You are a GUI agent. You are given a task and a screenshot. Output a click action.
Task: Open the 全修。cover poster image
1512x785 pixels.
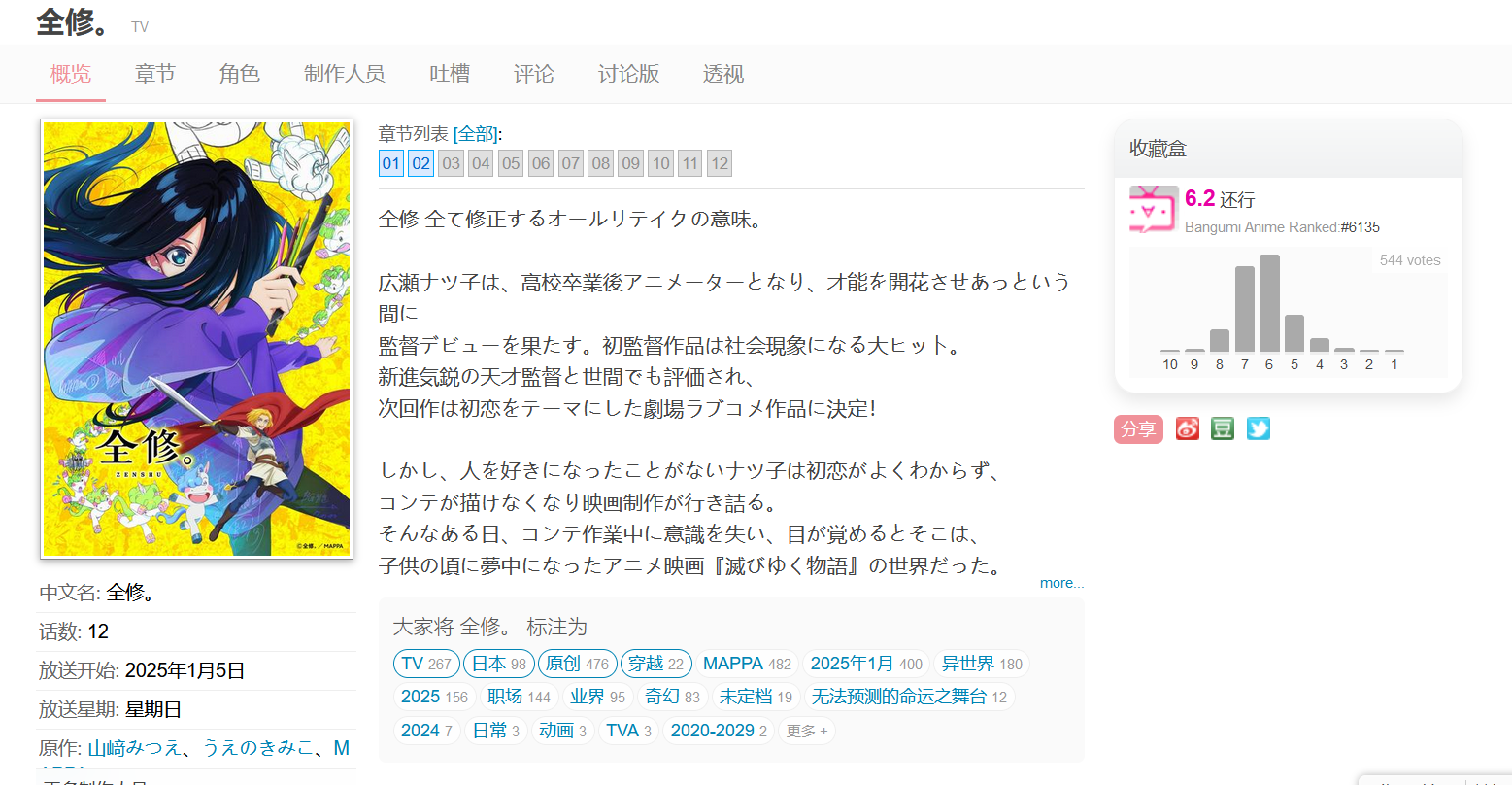196,339
